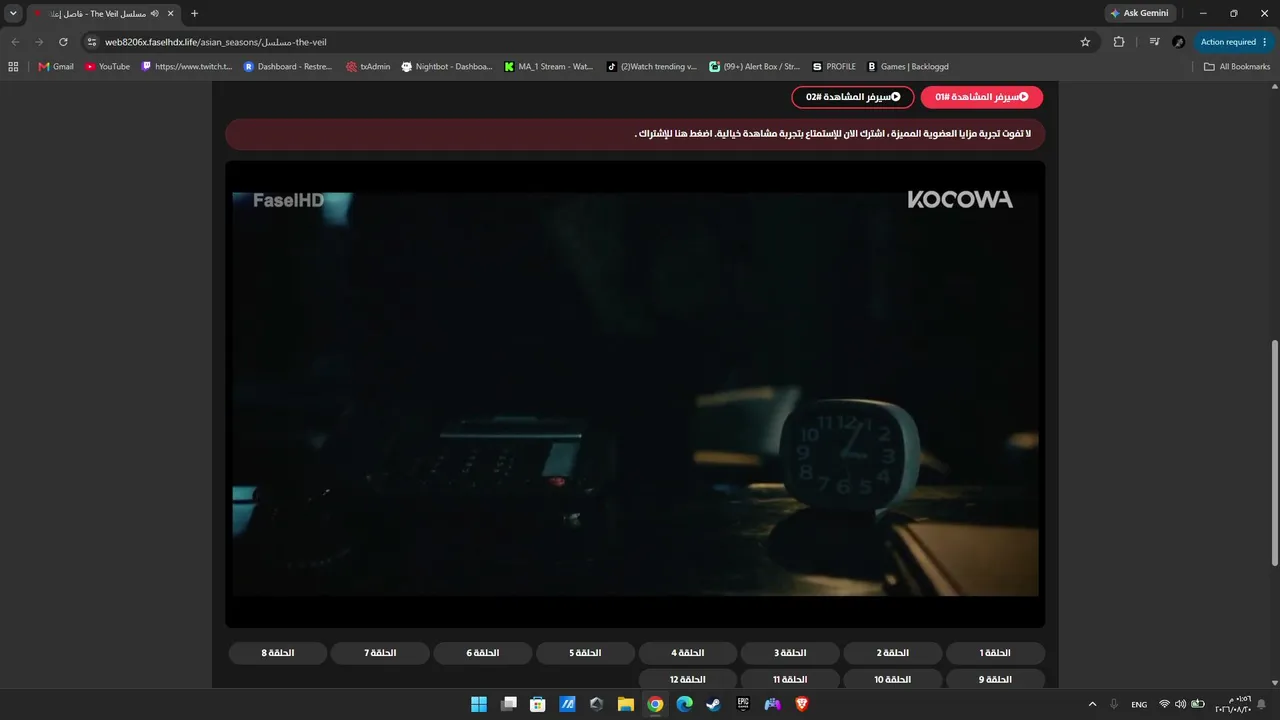This screenshot has height=720, width=1280.
Task: Open the Windows Start menu
Action: pyautogui.click(x=479, y=704)
